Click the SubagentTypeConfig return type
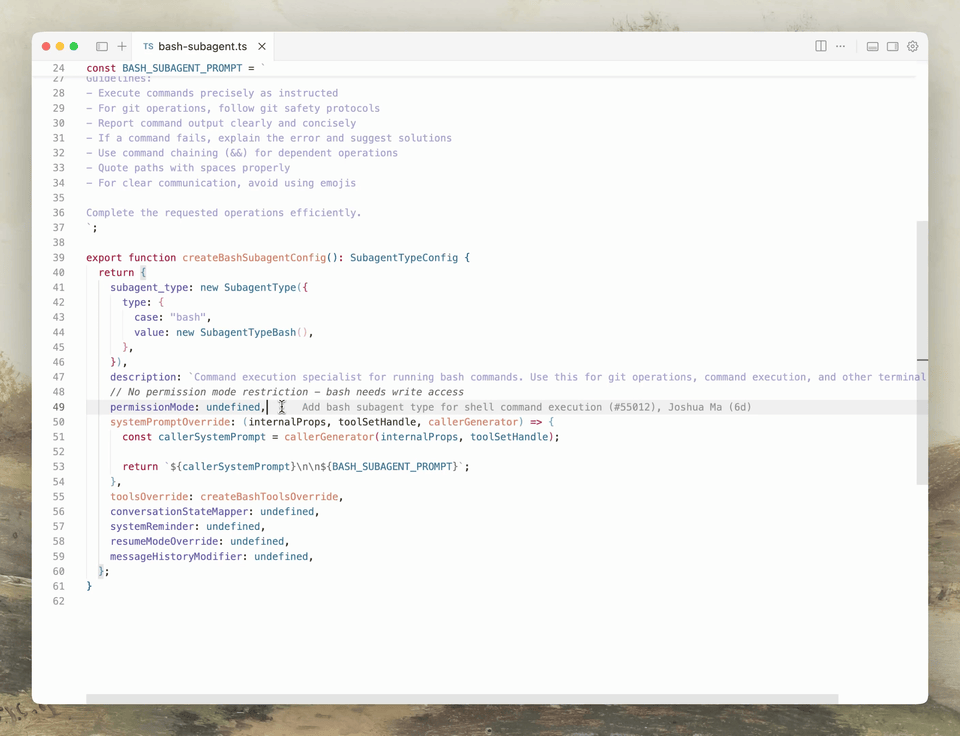Screen dimensions: 960x736 tap(404, 258)
